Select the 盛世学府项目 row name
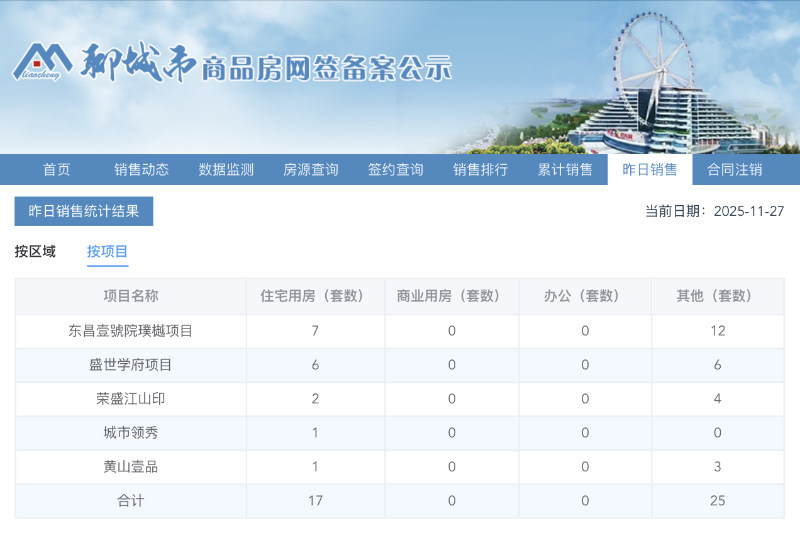This screenshot has width=800, height=540. pyautogui.click(x=131, y=365)
